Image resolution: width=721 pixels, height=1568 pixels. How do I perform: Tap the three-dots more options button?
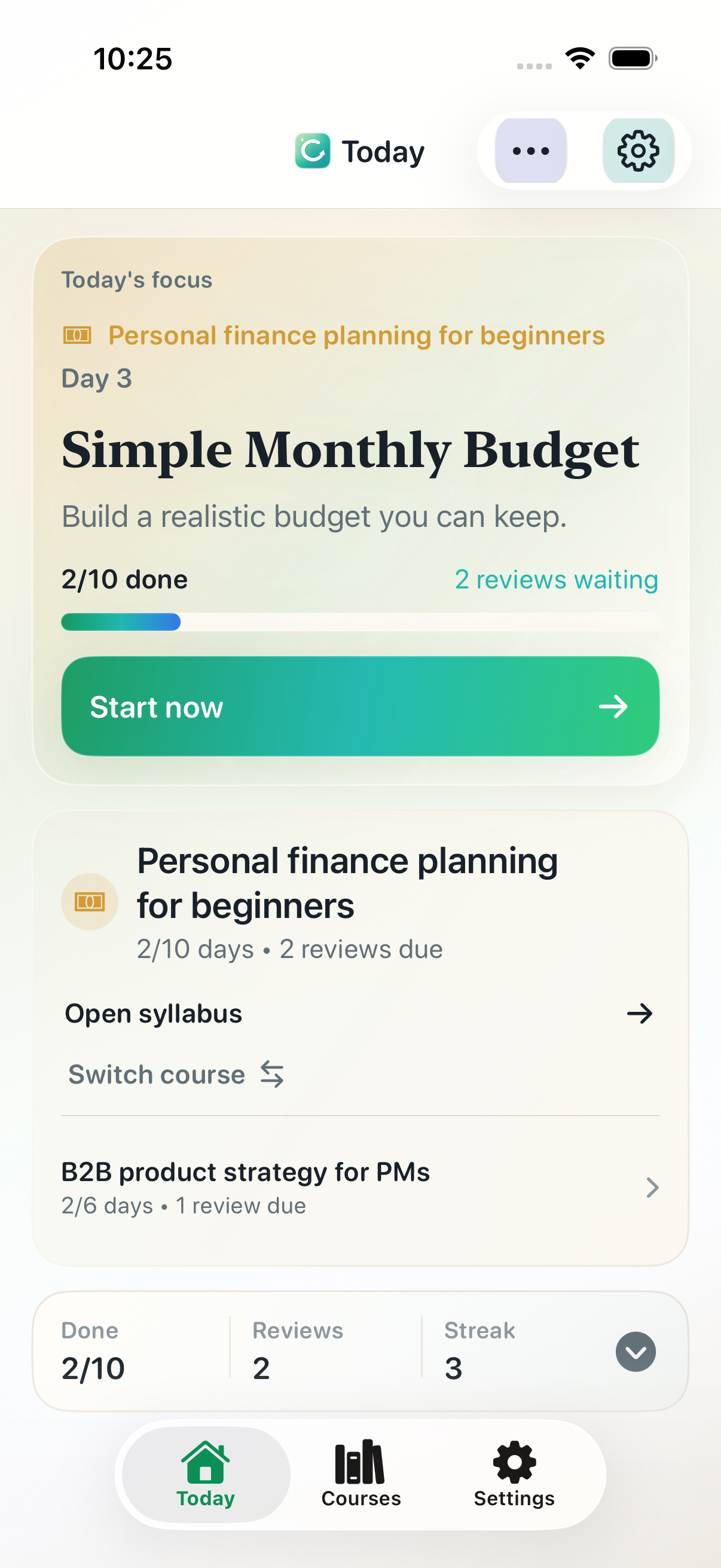pos(530,151)
